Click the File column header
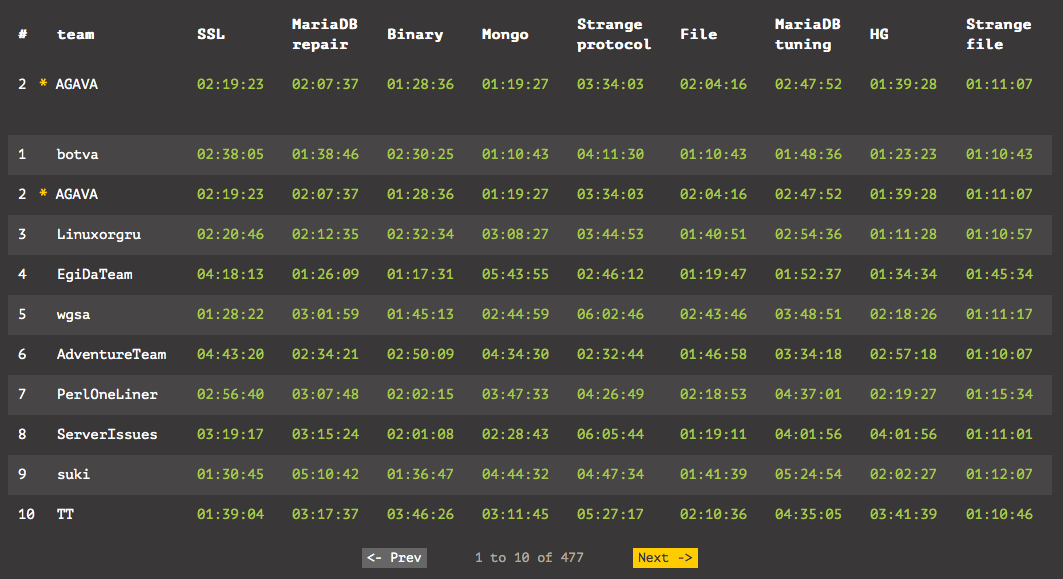The height and width of the screenshot is (579, 1063). click(698, 34)
